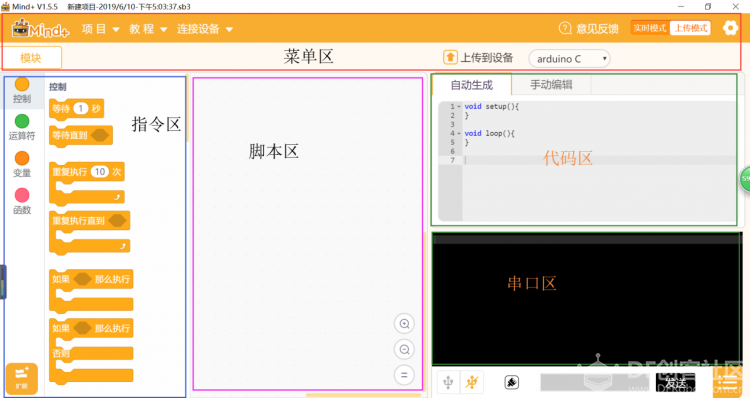
Task: Zoom in the script area
Action: click(x=404, y=324)
